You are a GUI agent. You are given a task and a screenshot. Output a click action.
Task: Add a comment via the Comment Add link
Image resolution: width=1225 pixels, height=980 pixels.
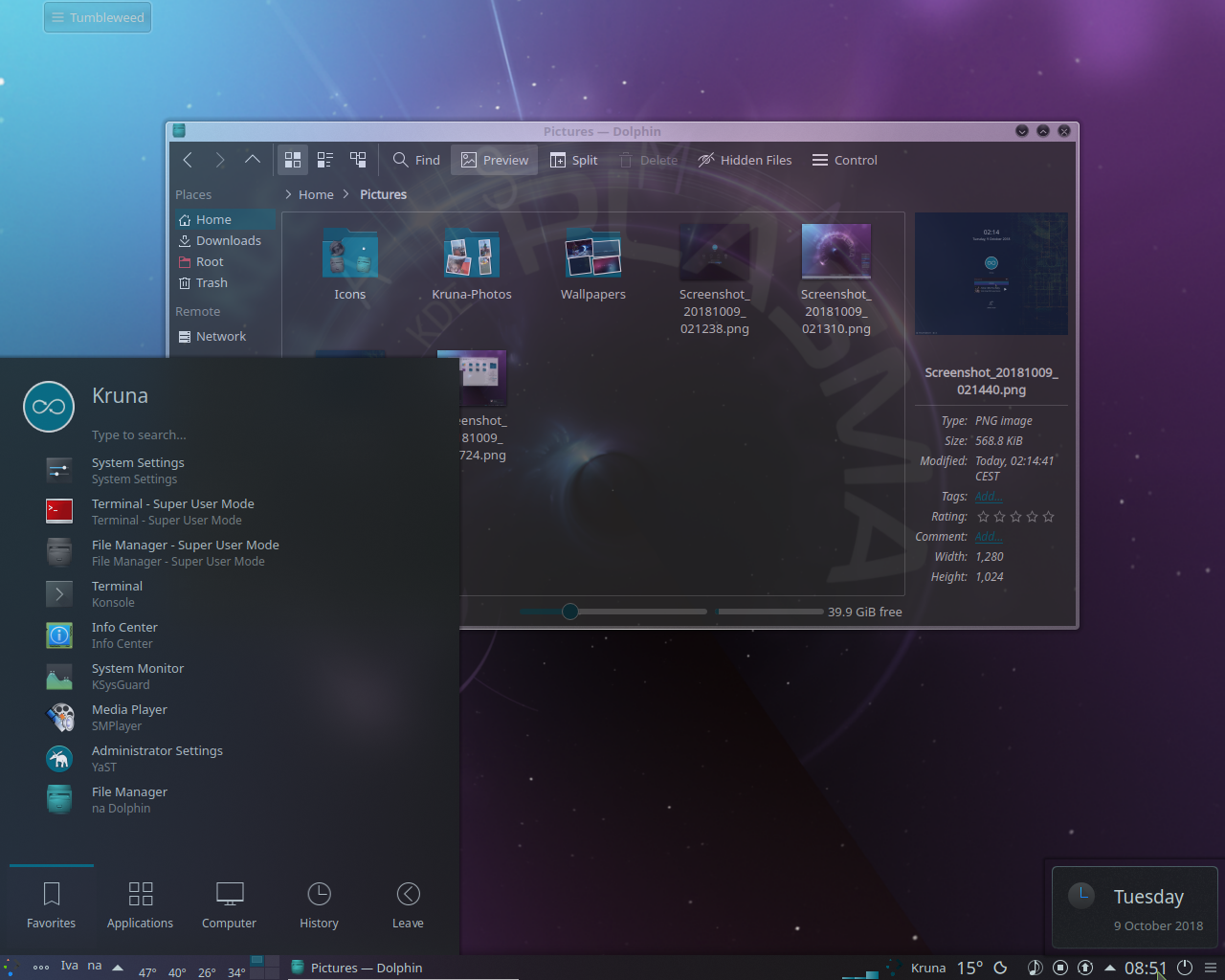click(x=989, y=537)
